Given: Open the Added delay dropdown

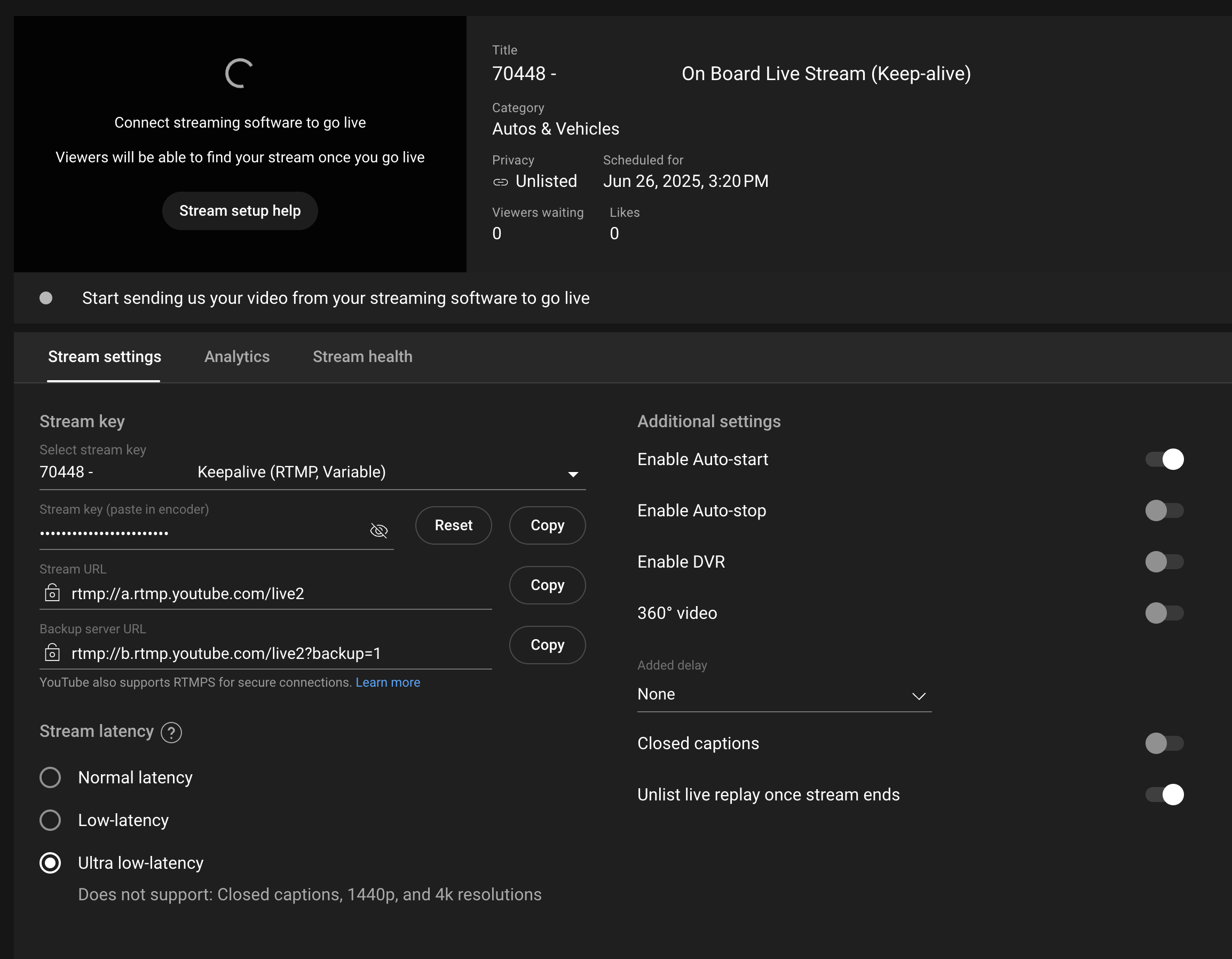Looking at the screenshot, I should pyautogui.click(x=784, y=695).
